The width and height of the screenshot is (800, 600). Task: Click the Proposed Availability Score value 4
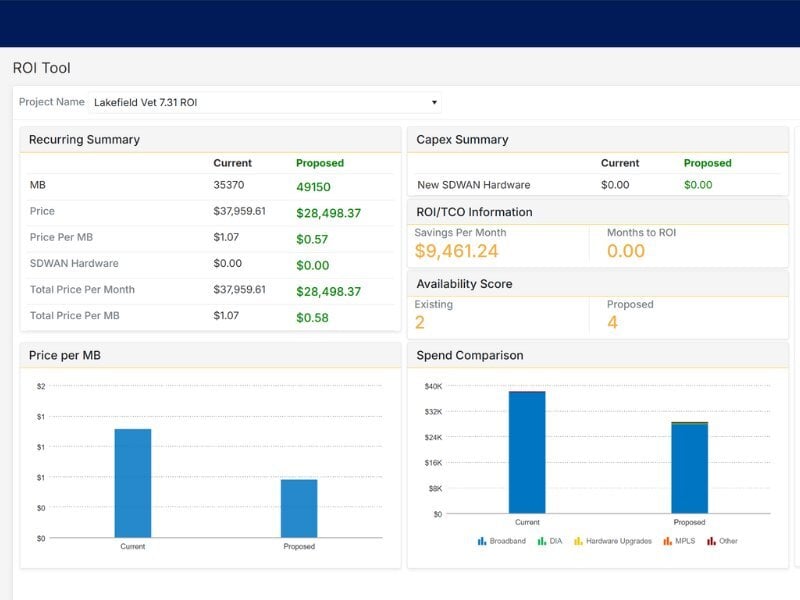tap(612, 322)
